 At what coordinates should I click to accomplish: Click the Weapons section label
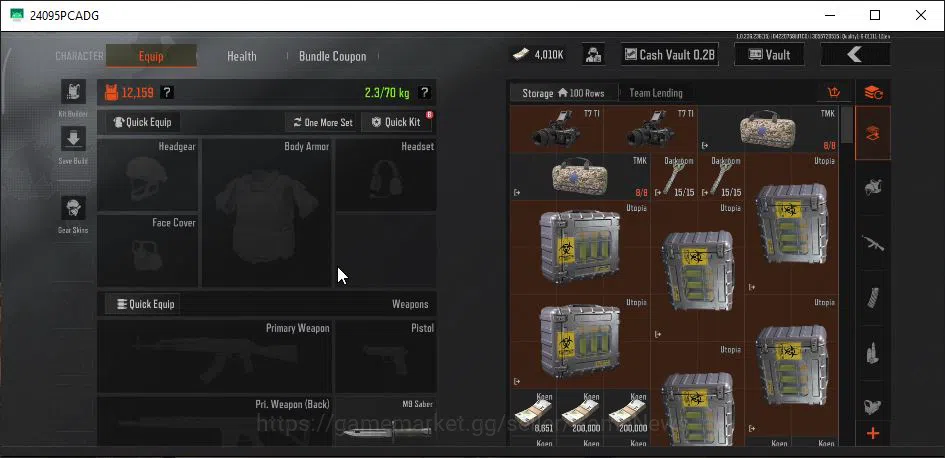[410, 304]
